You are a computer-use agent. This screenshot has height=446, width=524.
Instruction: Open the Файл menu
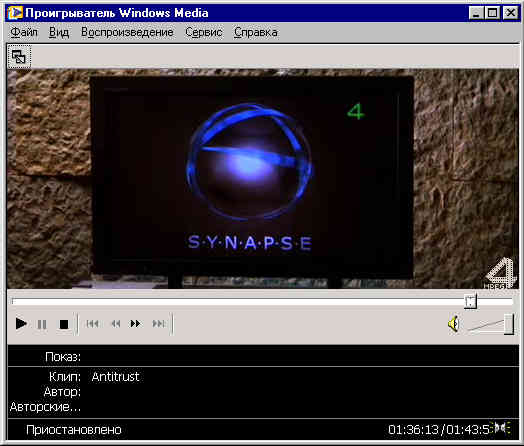[x=24, y=32]
